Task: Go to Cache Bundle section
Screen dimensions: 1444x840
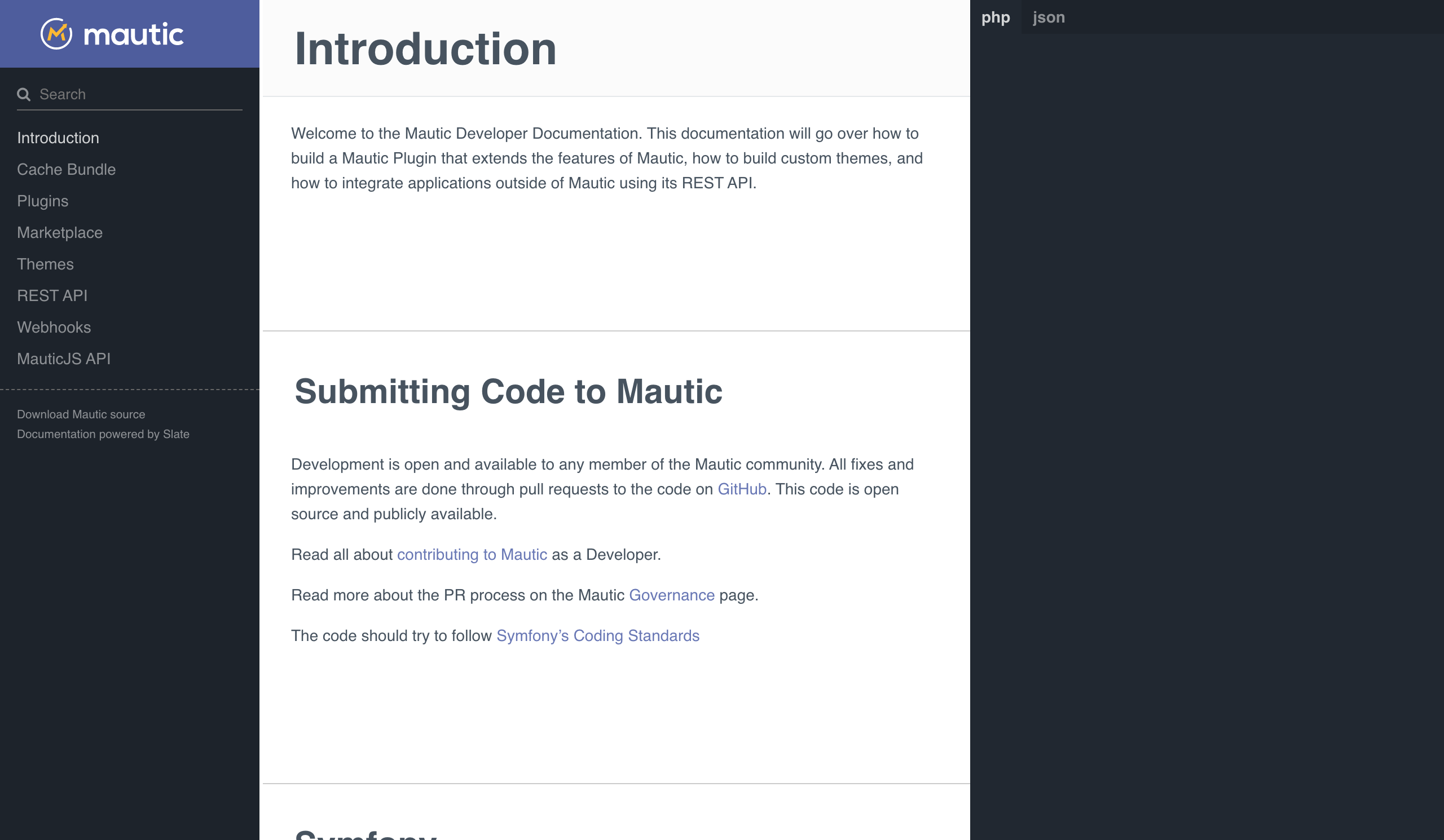Action: 67,170
